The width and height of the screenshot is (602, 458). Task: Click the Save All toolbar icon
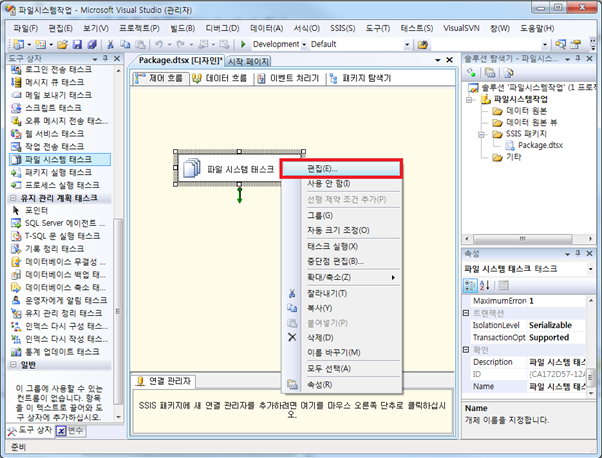pyautogui.click(x=92, y=45)
